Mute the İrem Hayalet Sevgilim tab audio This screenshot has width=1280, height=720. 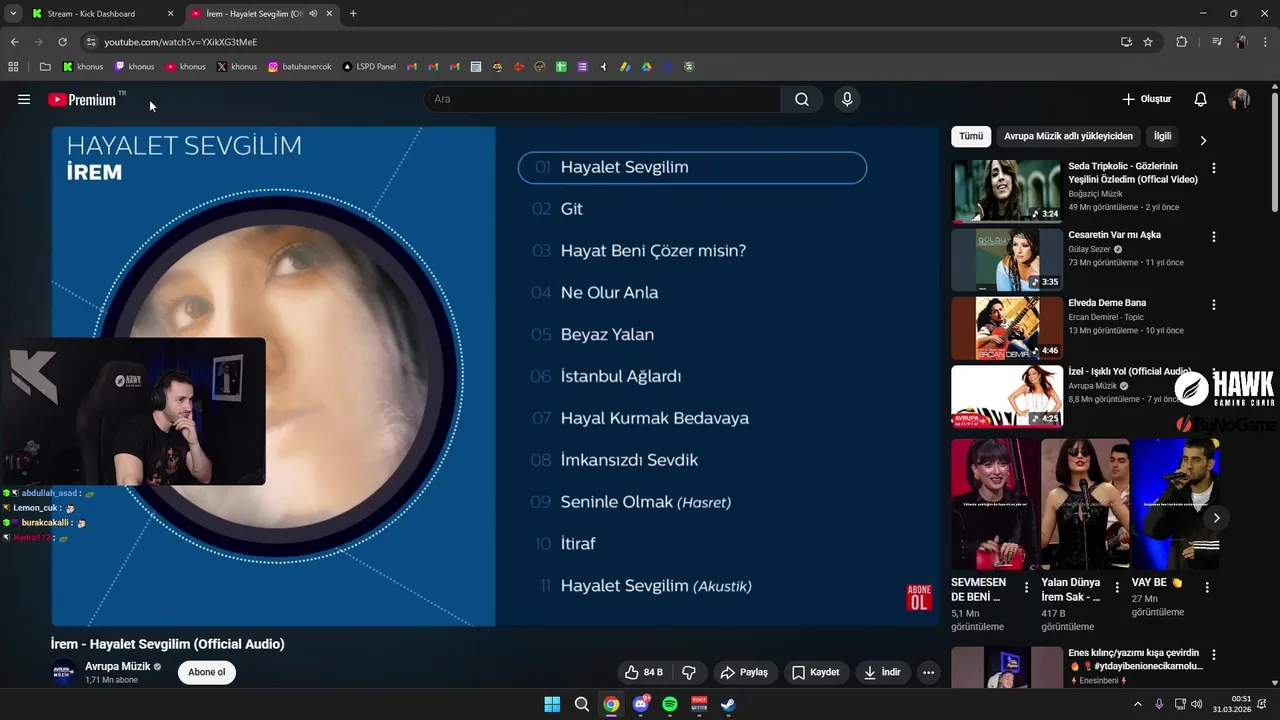[313, 14]
